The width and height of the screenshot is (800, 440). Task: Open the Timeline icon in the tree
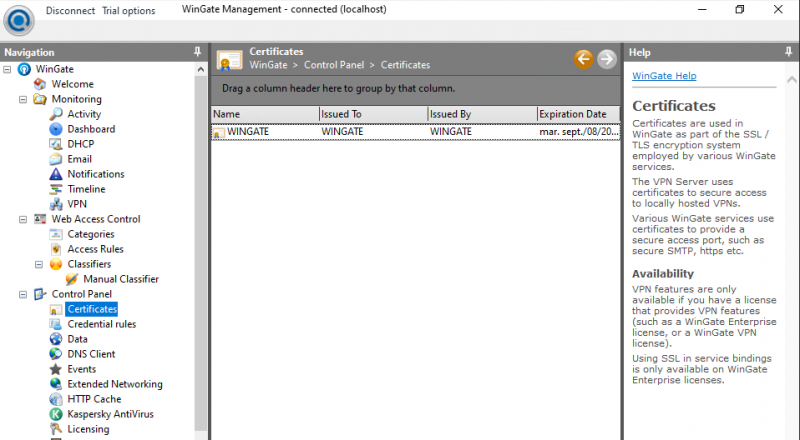(56, 189)
